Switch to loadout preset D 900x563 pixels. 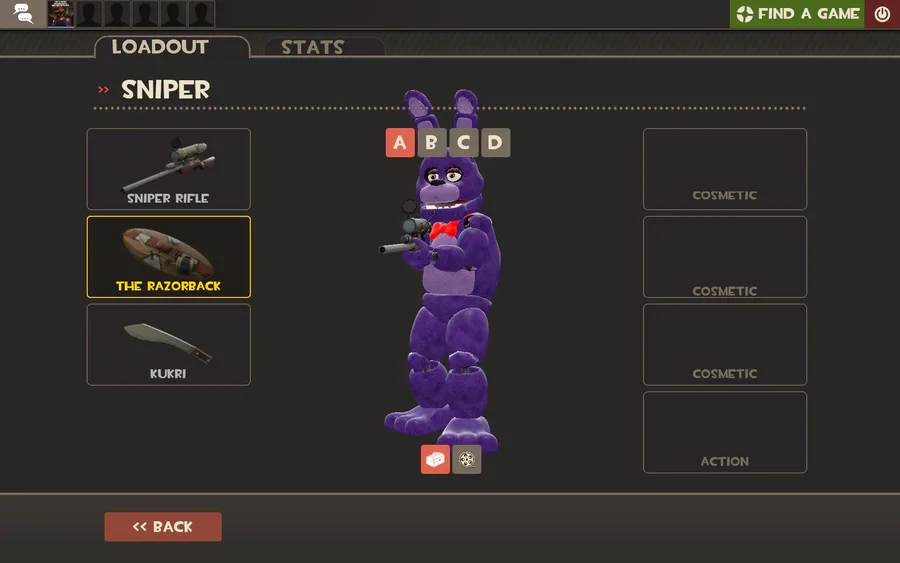point(495,142)
